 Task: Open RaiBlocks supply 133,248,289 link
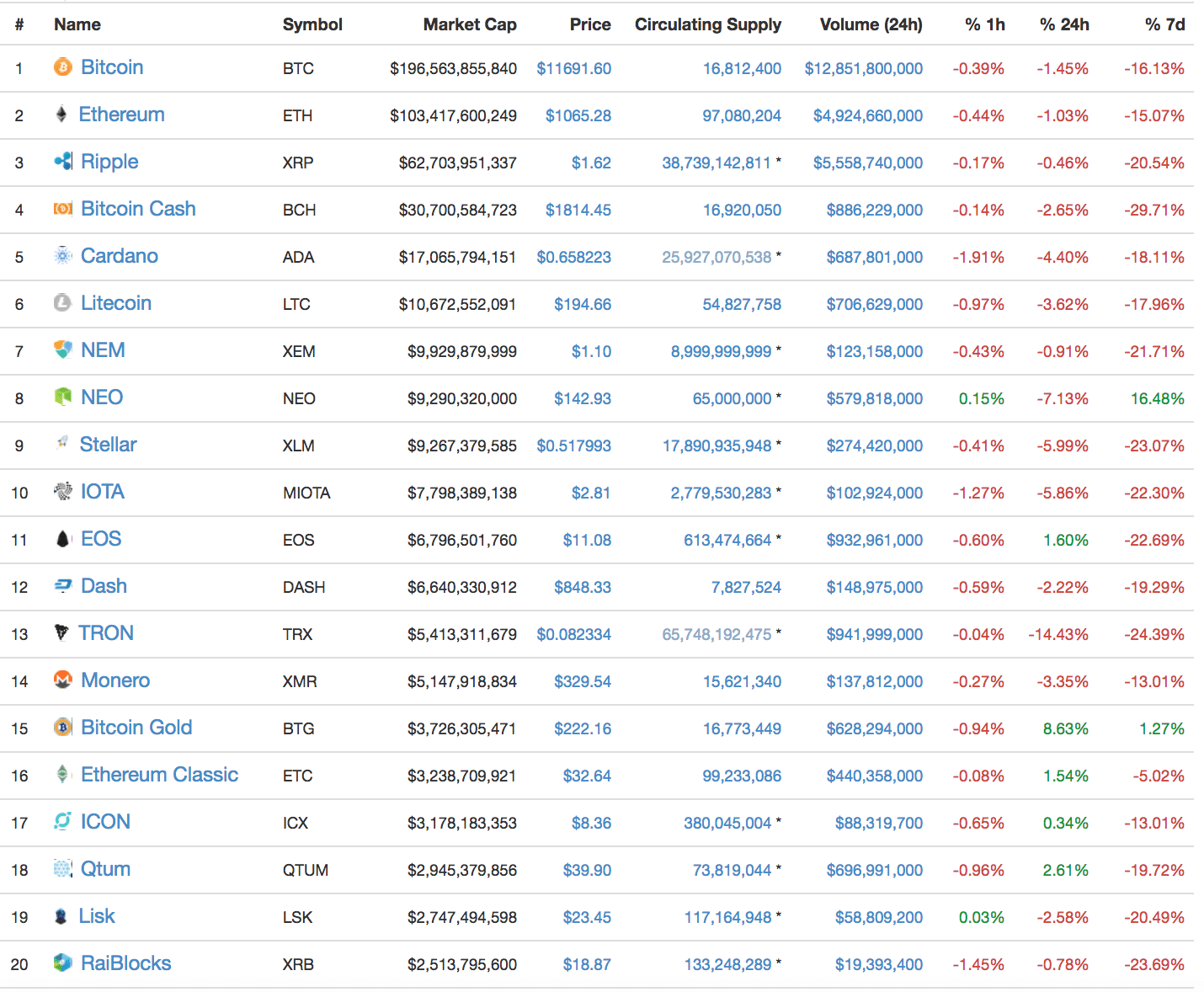click(x=728, y=964)
